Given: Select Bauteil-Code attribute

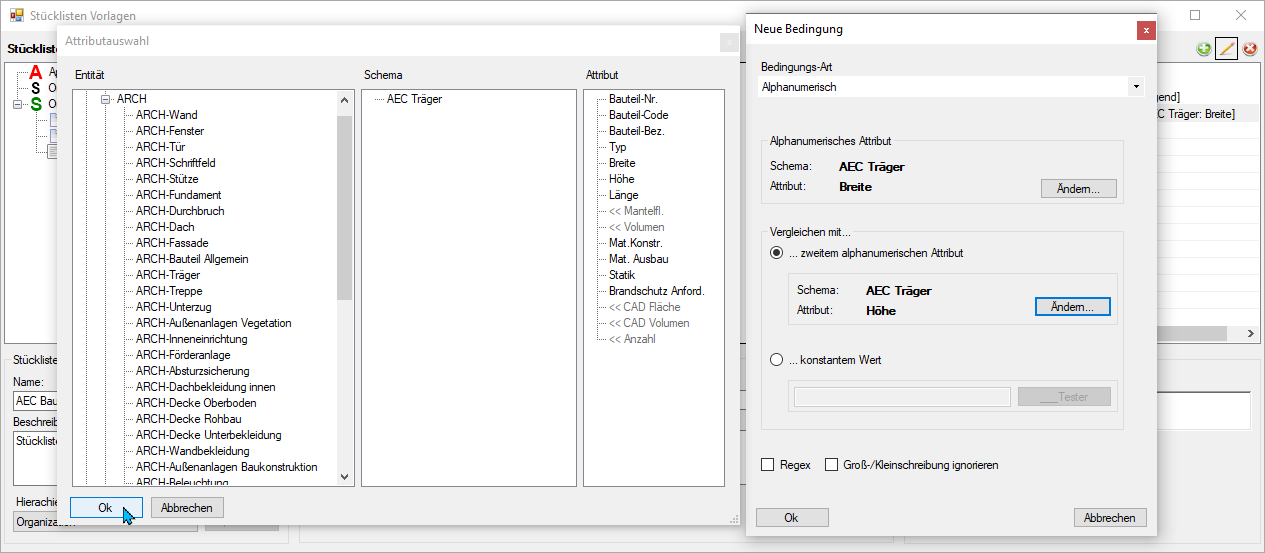Looking at the screenshot, I should click(639, 115).
